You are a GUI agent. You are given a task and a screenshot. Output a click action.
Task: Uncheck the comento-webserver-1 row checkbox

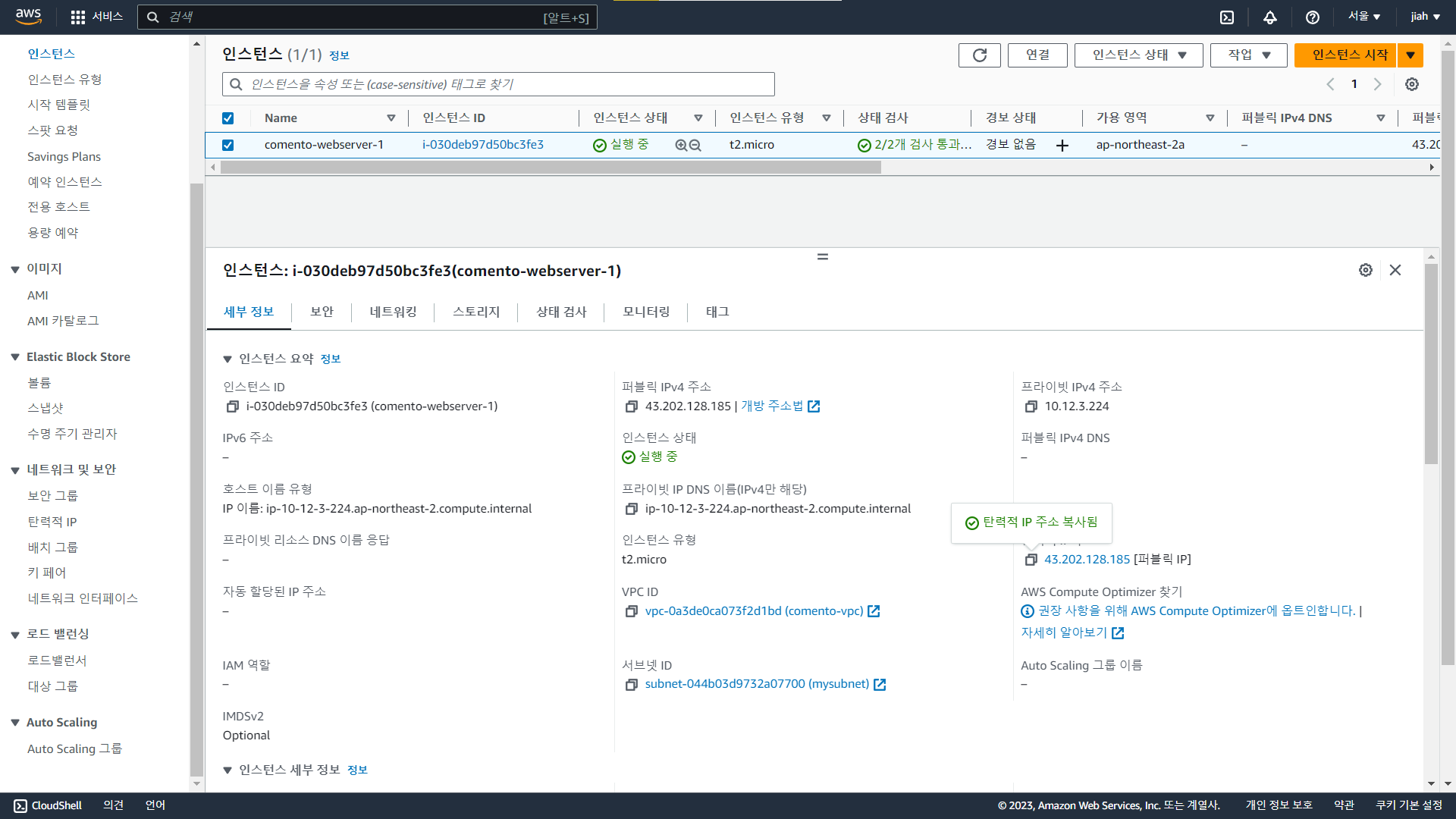pyautogui.click(x=227, y=145)
